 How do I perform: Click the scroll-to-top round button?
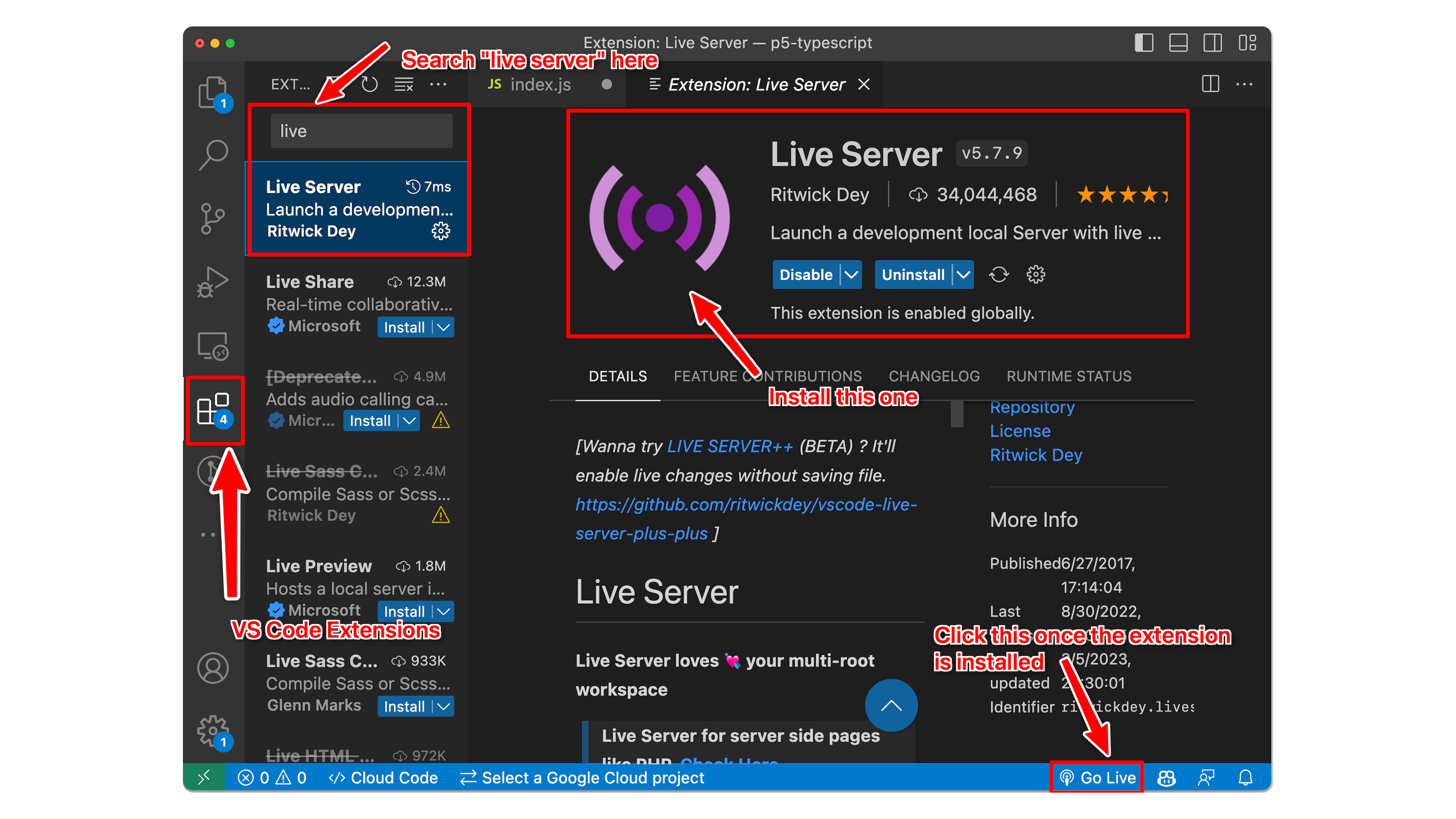pos(891,705)
